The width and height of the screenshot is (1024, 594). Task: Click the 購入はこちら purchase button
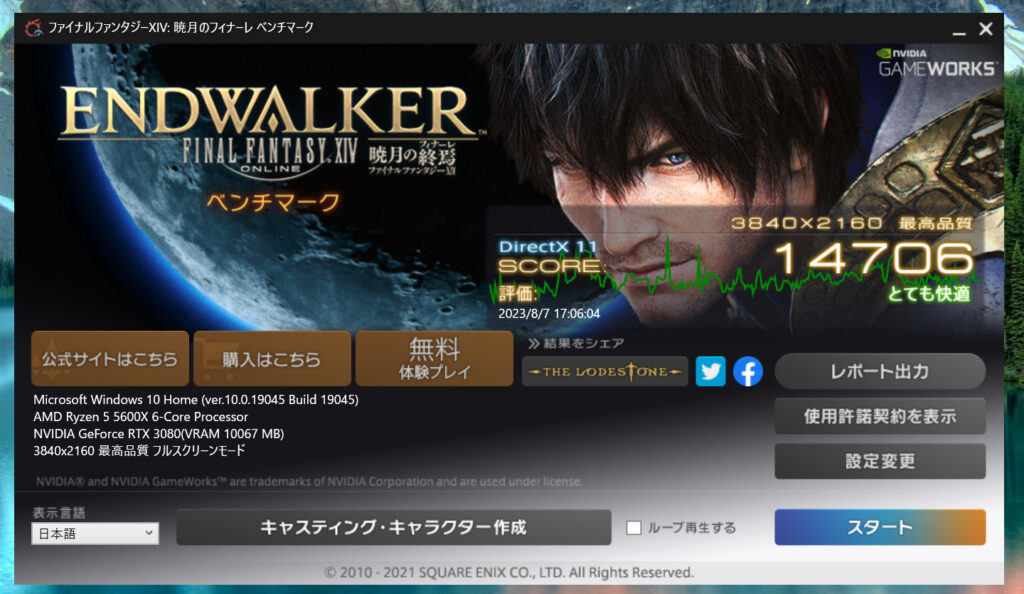272,358
